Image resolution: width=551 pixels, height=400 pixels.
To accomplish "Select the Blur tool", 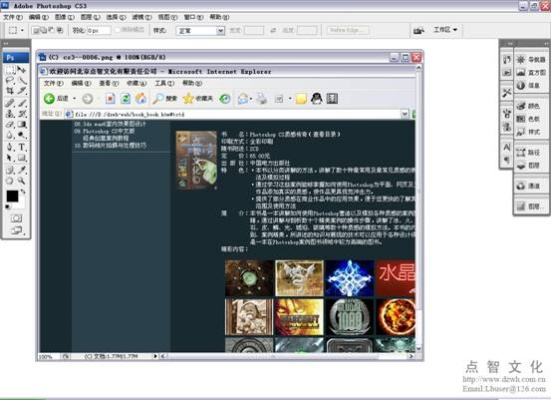I will click(10, 135).
